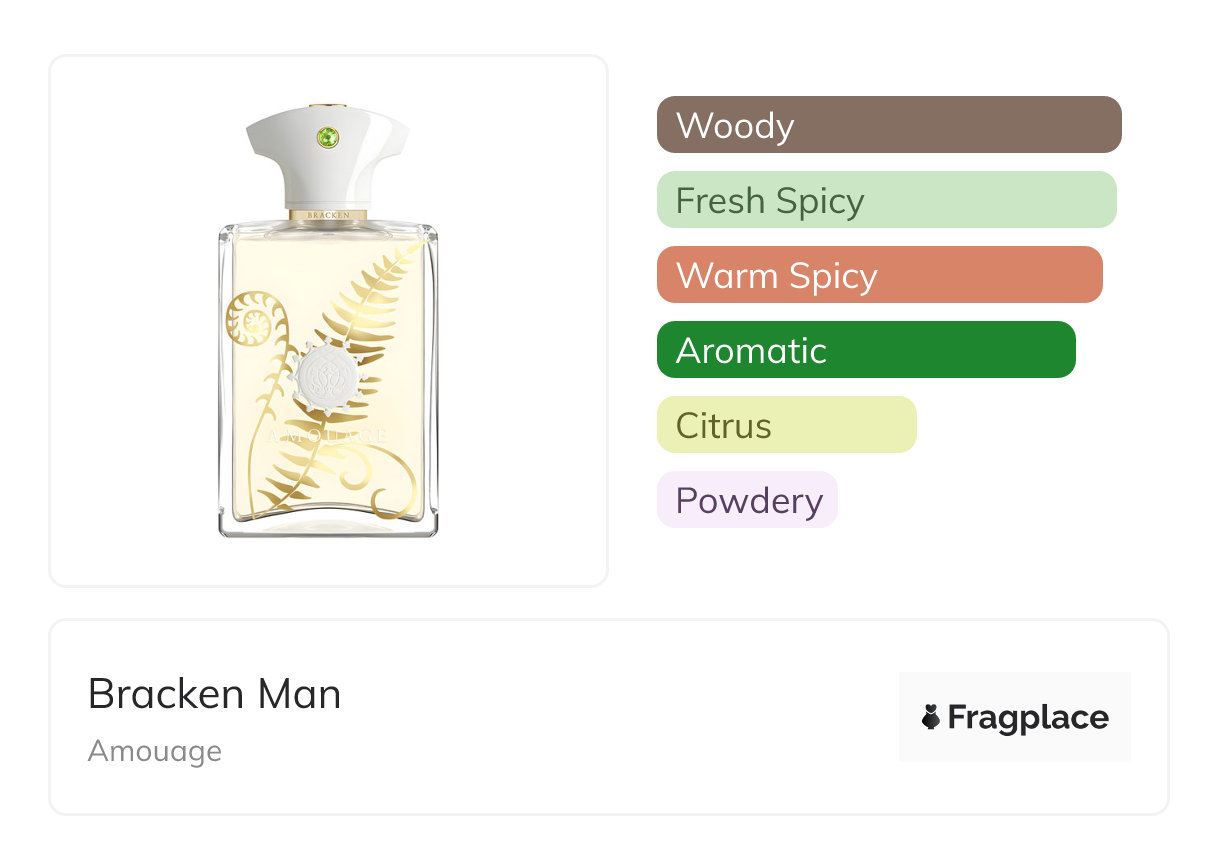Viewport: 1218px width, 864px height.
Task: Click the AMOUAGE engraving on the bottle
Action: pyautogui.click(x=327, y=437)
